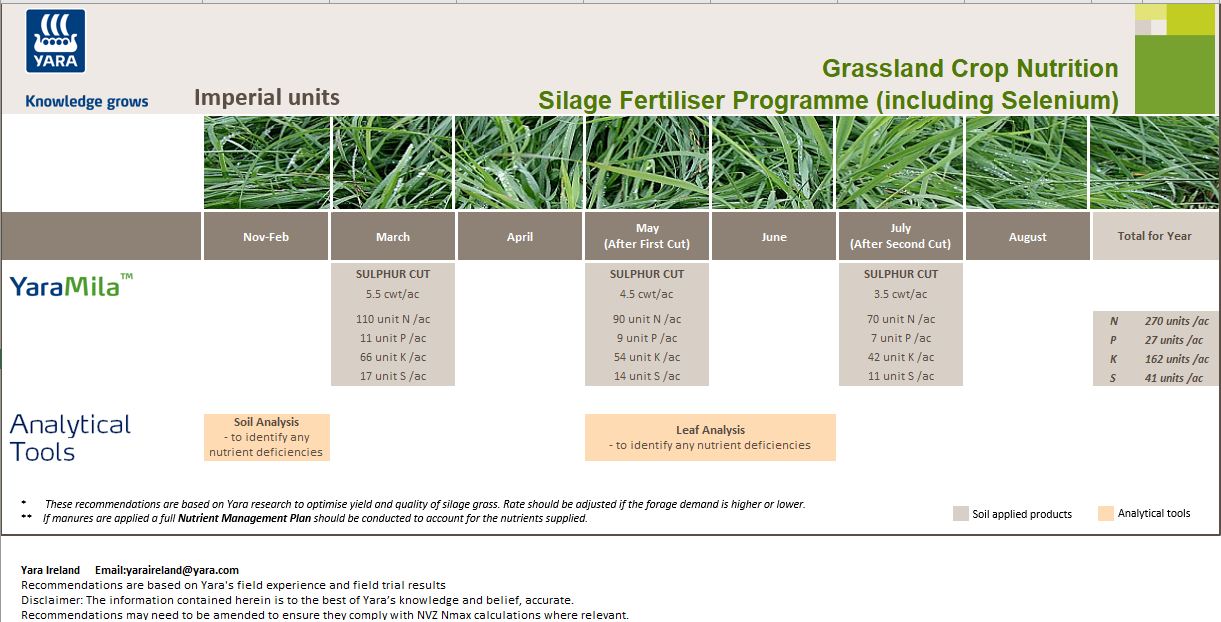1221x622 pixels.
Task: Switch to the Nov-Feb column header
Action: (265, 236)
